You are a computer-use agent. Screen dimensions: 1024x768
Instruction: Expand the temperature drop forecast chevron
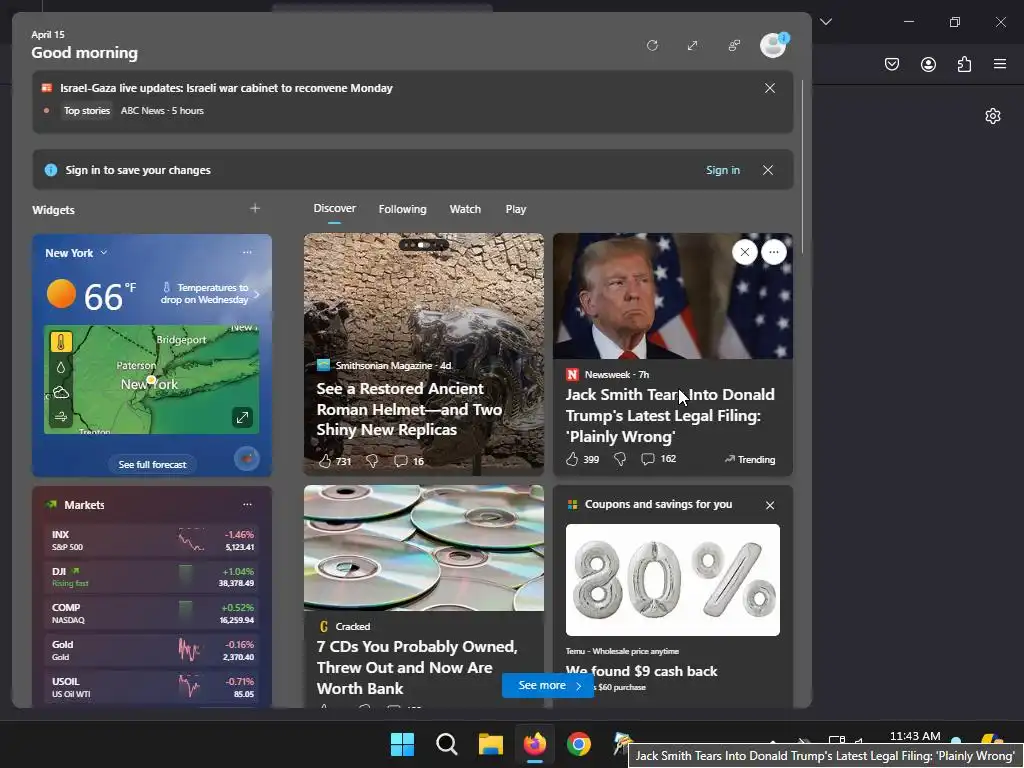[x=256, y=294]
